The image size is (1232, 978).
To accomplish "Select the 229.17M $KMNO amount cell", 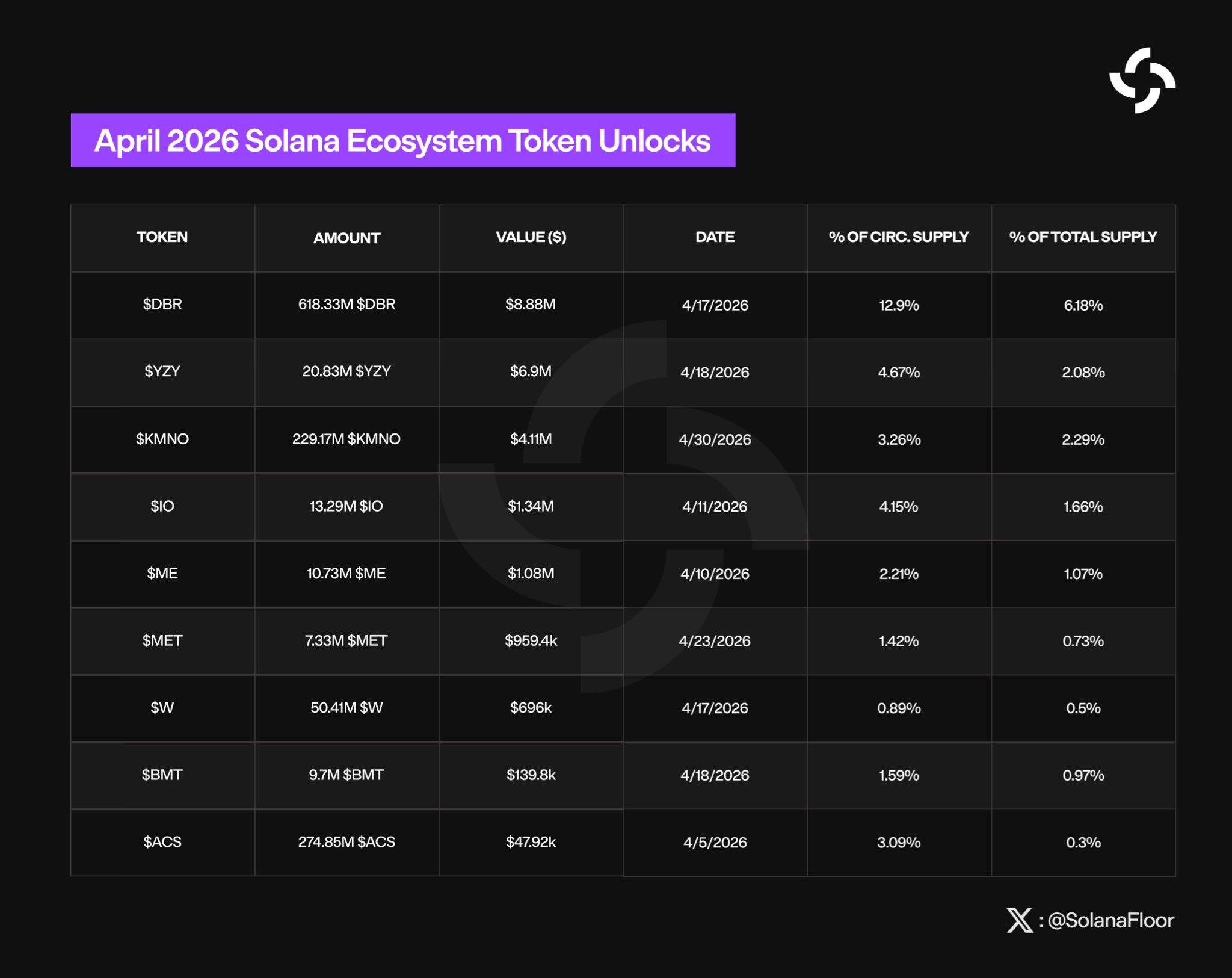I will click(x=346, y=439).
